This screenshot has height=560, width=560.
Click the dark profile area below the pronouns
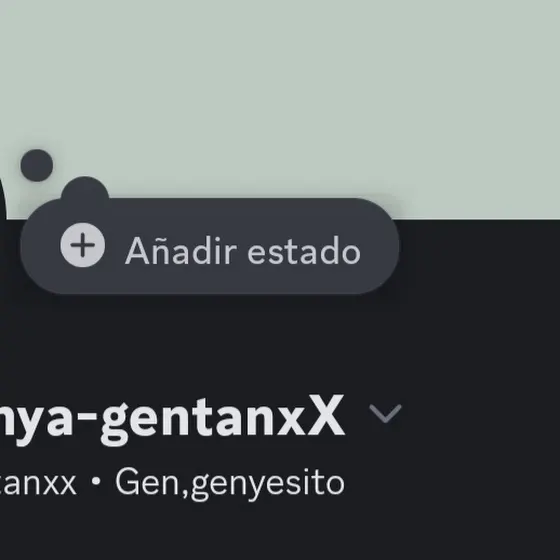(280, 532)
